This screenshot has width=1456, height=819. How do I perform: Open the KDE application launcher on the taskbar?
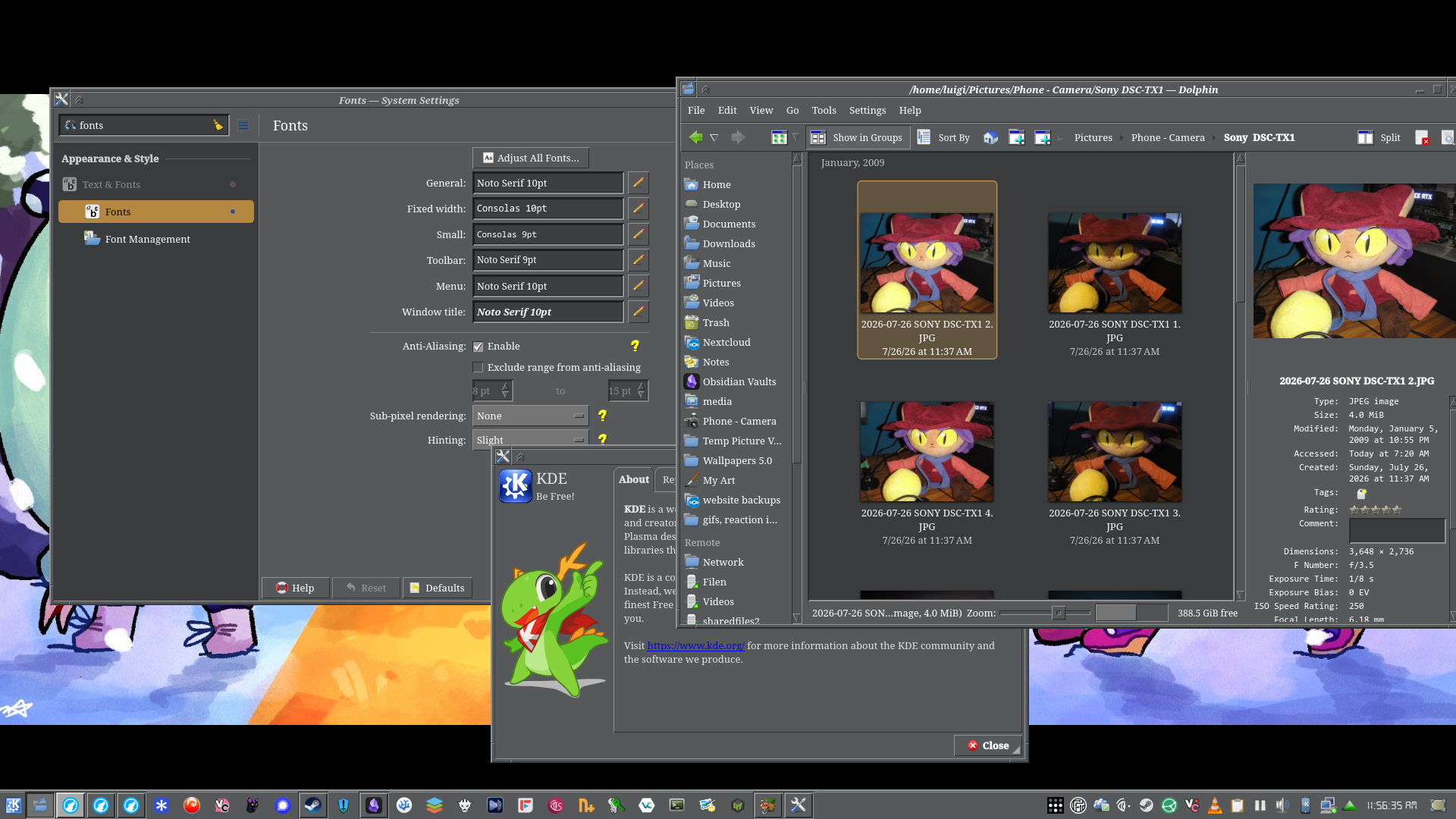click(x=13, y=805)
